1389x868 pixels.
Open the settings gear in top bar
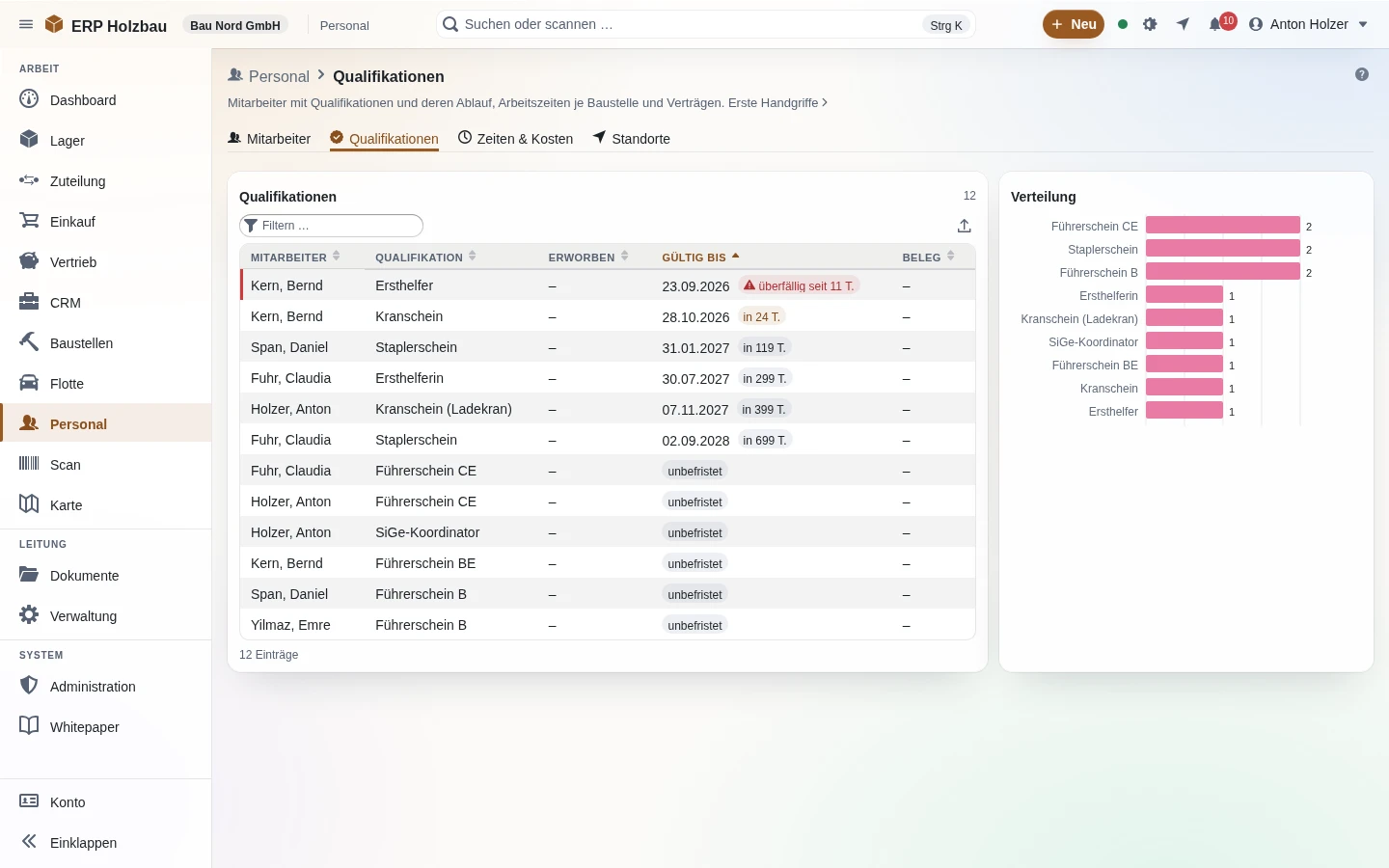(x=1150, y=24)
